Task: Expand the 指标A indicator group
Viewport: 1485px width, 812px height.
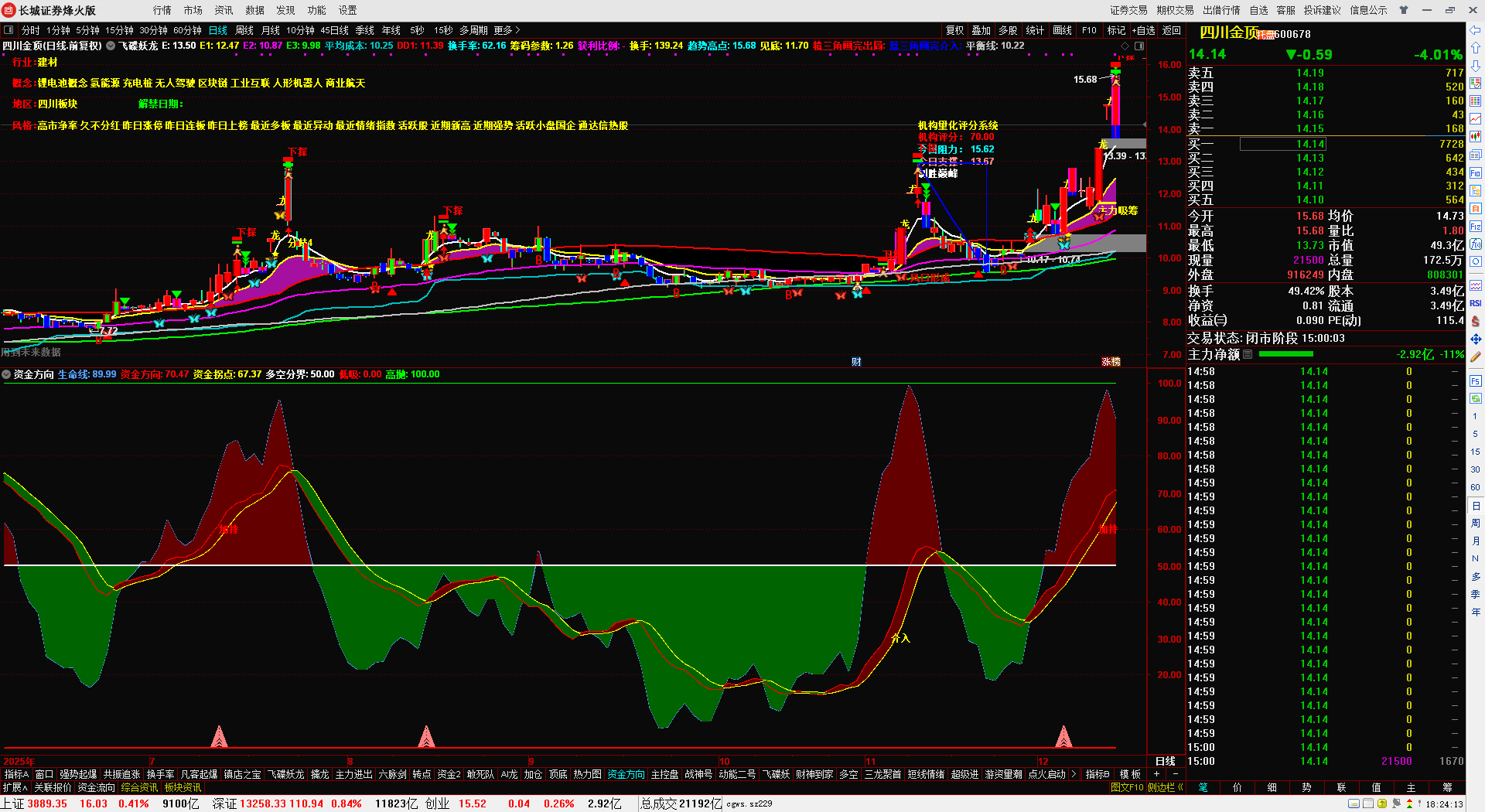Action: click(x=16, y=774)
